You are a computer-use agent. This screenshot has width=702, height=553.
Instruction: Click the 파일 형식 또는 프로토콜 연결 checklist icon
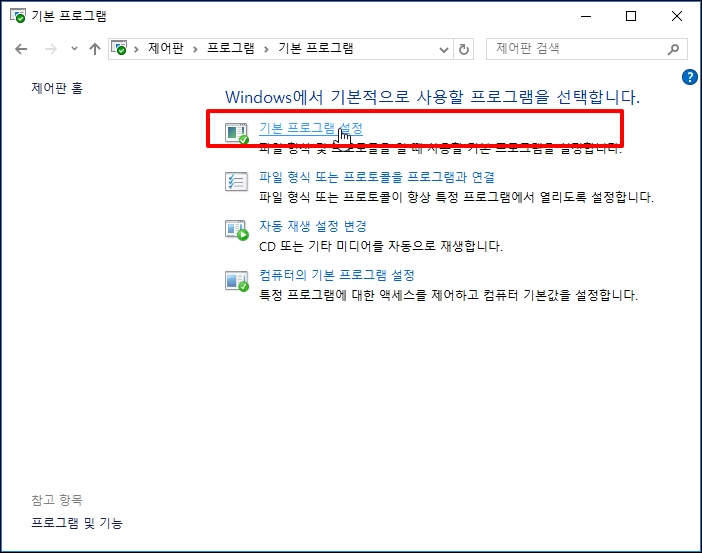click(x=236, y=181)
